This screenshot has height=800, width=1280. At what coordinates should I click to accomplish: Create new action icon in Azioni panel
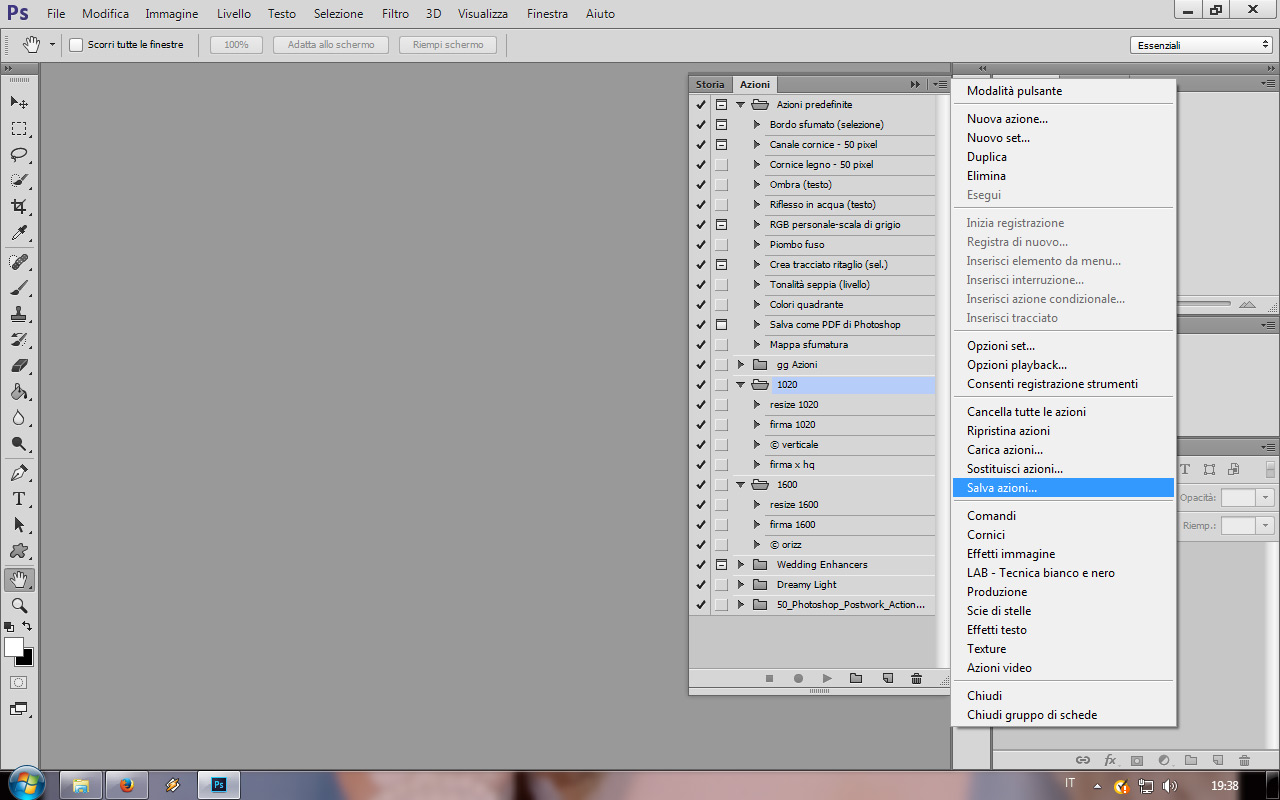887,678
